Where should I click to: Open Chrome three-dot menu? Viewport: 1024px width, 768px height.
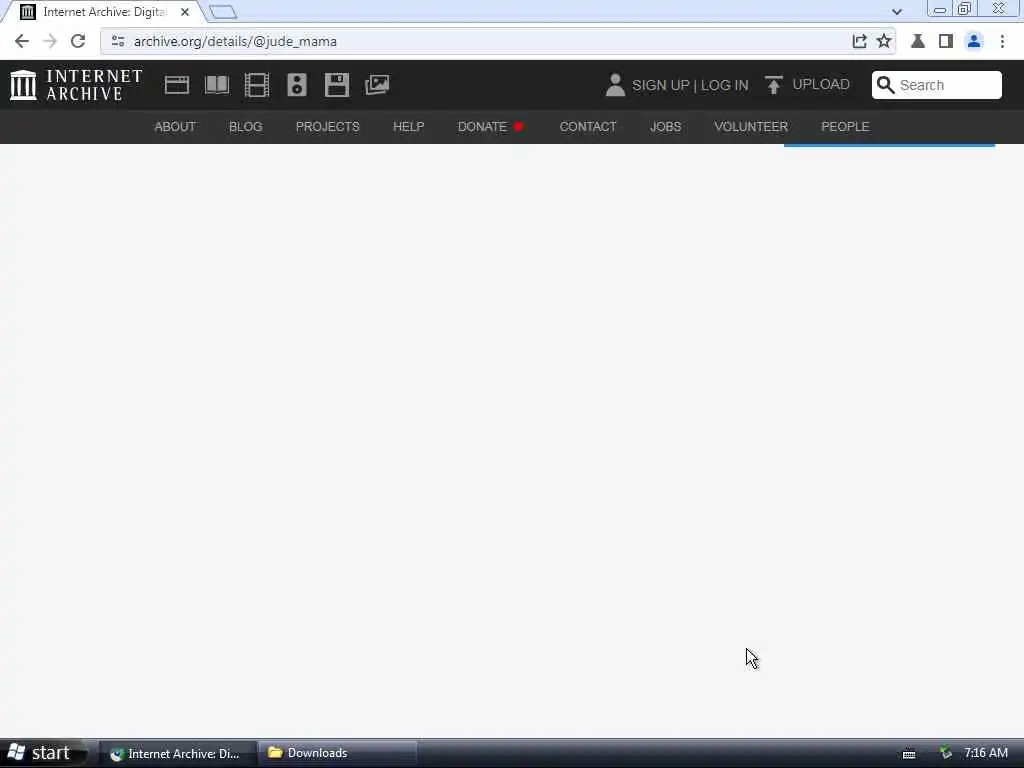[x=1002, y=41]
